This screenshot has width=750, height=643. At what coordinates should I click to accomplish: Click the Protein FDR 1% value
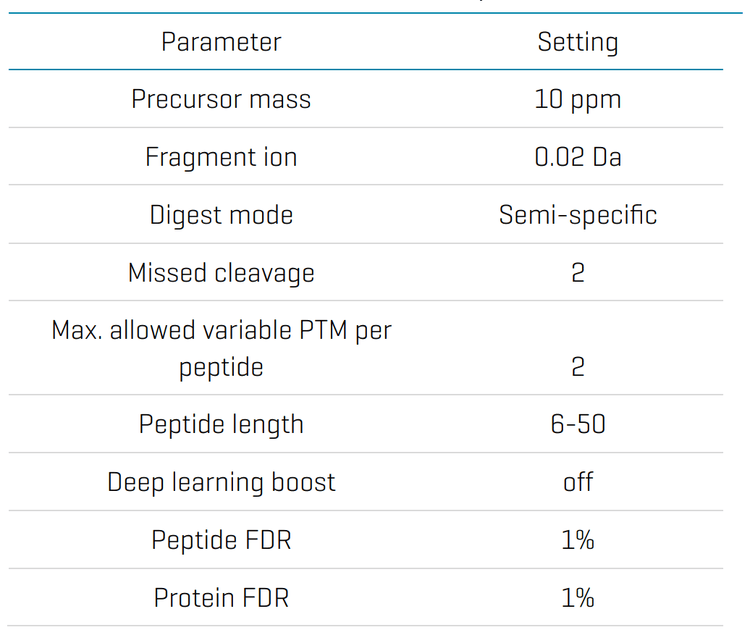point(578,598)
